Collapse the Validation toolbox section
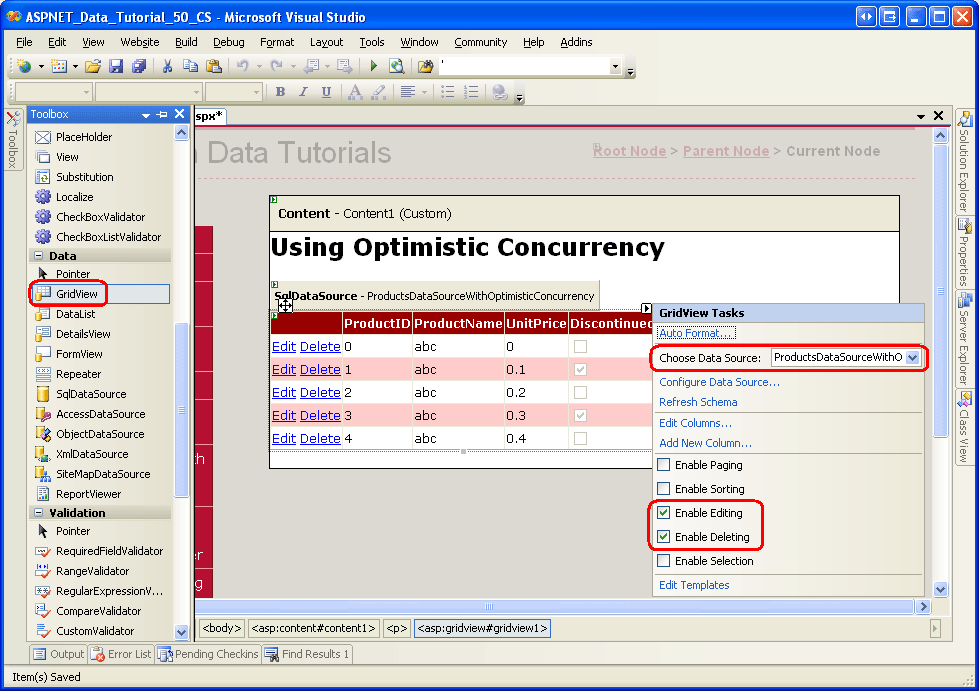Screen dimensions: 979x691 tap(40, 513)
